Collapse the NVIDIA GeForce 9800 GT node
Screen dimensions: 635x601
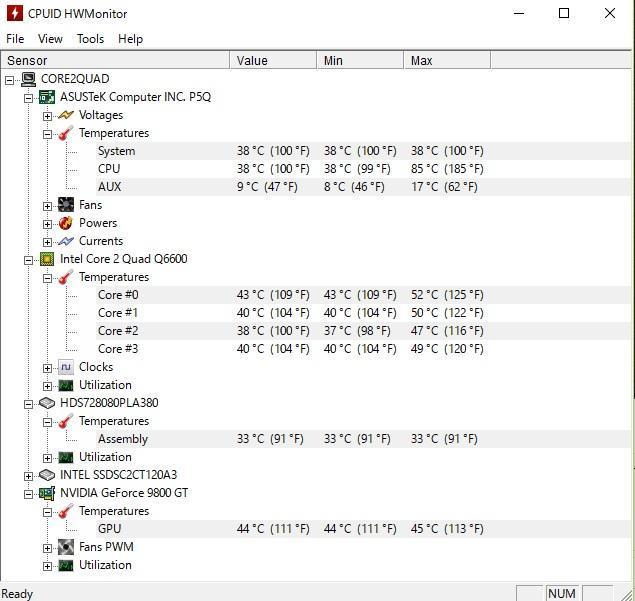click(x=28, y=494)
